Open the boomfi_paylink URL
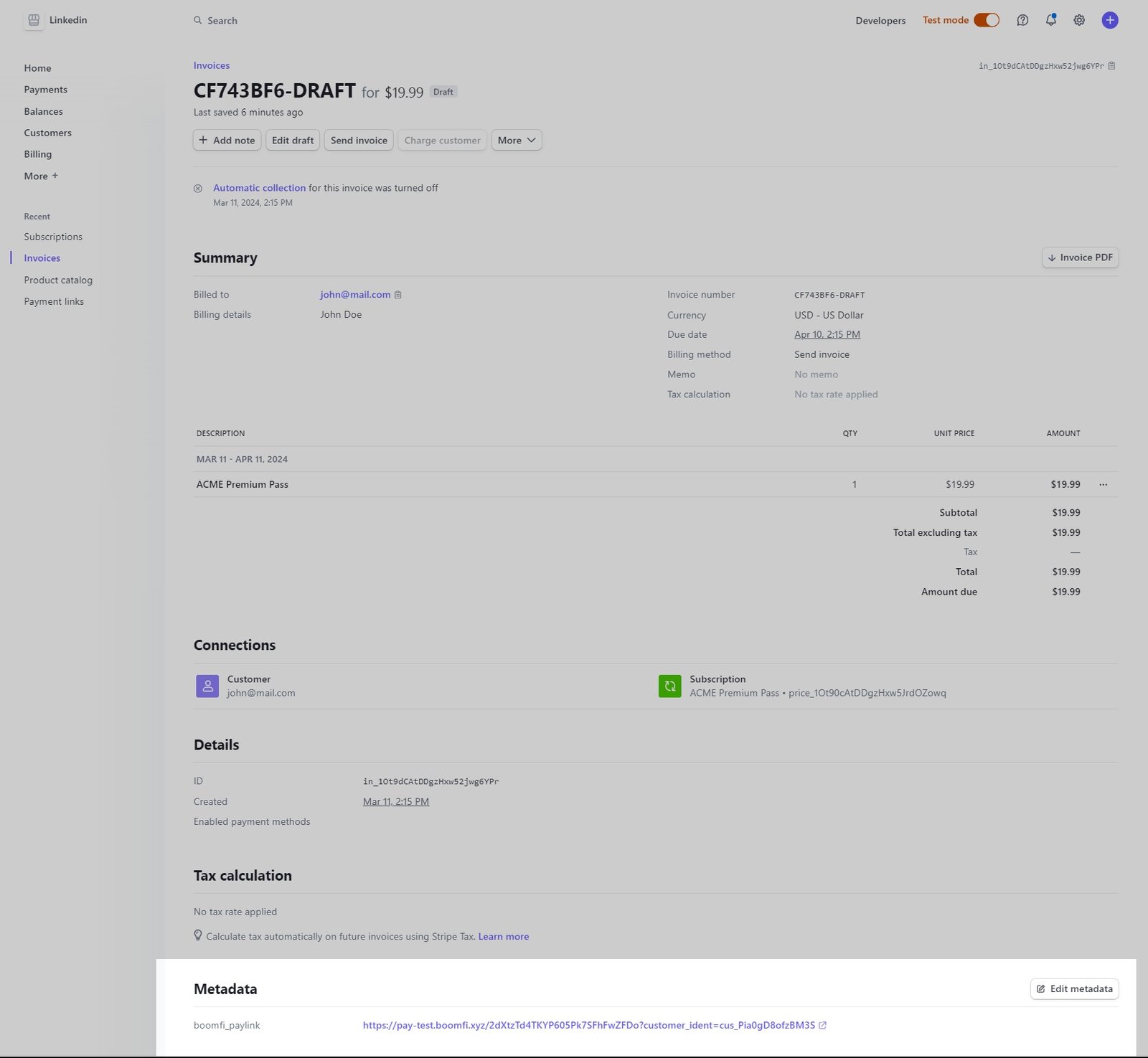Viewport: 1148px width, 1058px height. tap(589, 1026)
